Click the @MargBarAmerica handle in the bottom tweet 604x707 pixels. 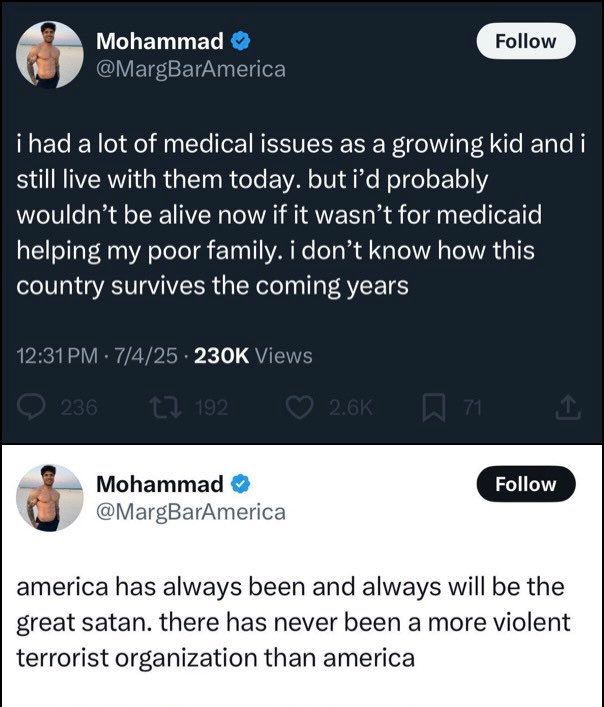click(x=190, y=511)
